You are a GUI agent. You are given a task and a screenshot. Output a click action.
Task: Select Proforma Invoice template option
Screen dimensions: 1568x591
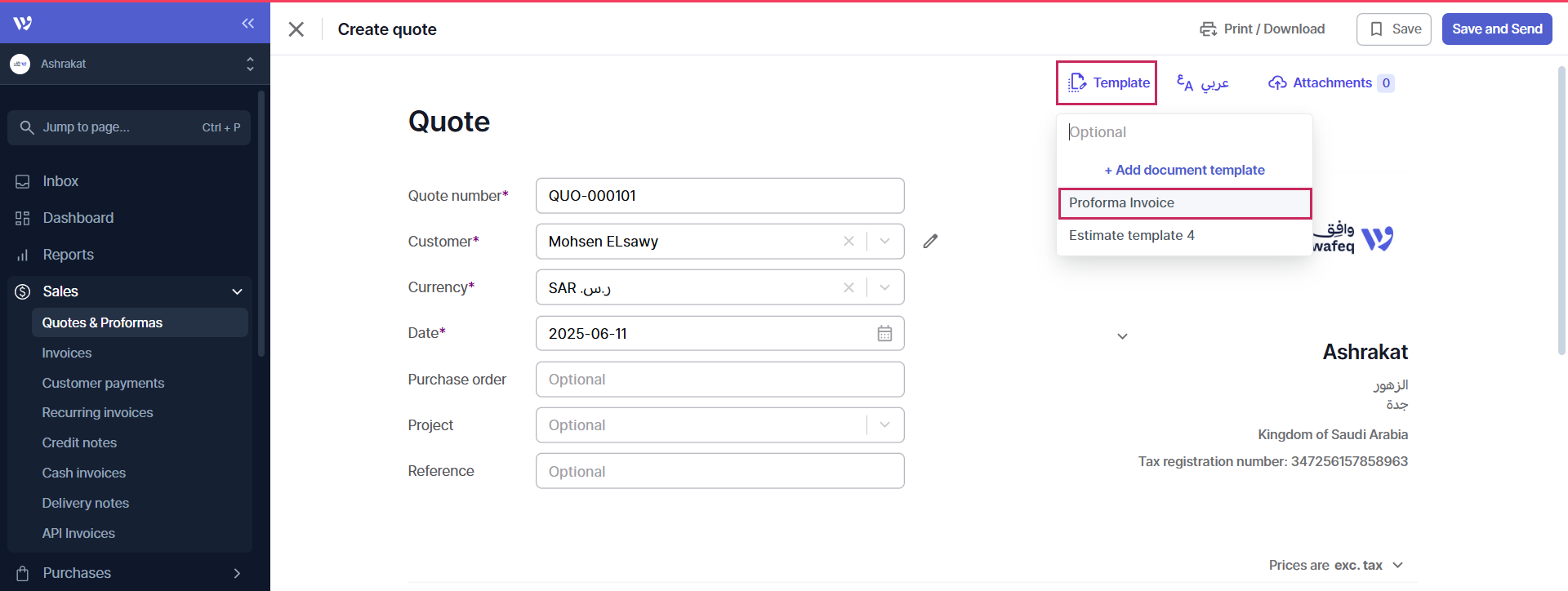click(1184, 203)
